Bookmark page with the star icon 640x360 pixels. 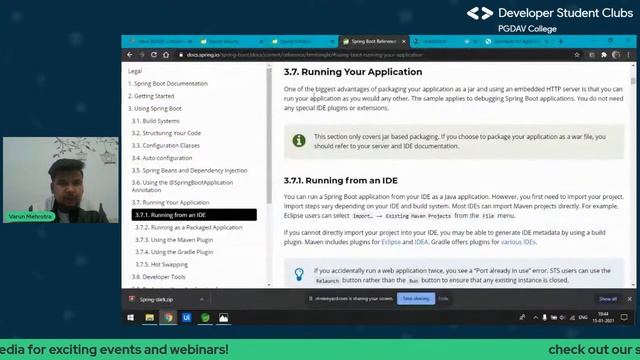(x=577, y=55)
